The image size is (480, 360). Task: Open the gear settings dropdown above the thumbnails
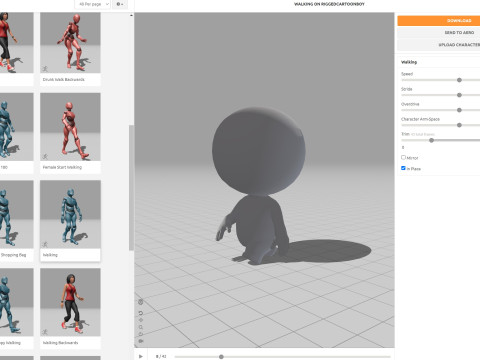tap(120, 4)
